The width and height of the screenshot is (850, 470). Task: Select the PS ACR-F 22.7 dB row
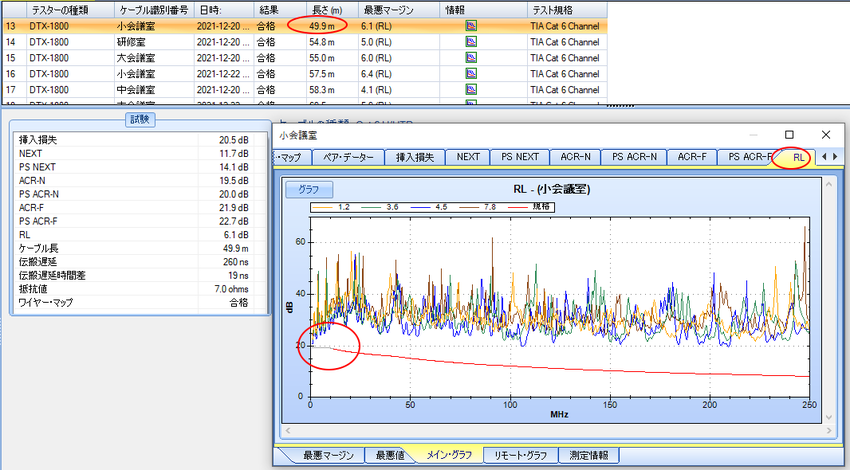click(140, 221)
